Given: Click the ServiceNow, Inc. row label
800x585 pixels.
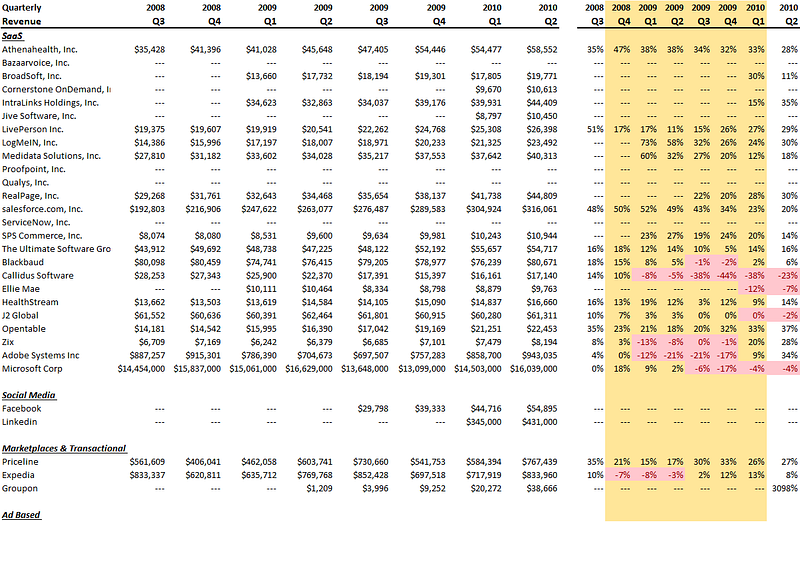Looking at the screenshot, I should [36, 222].
